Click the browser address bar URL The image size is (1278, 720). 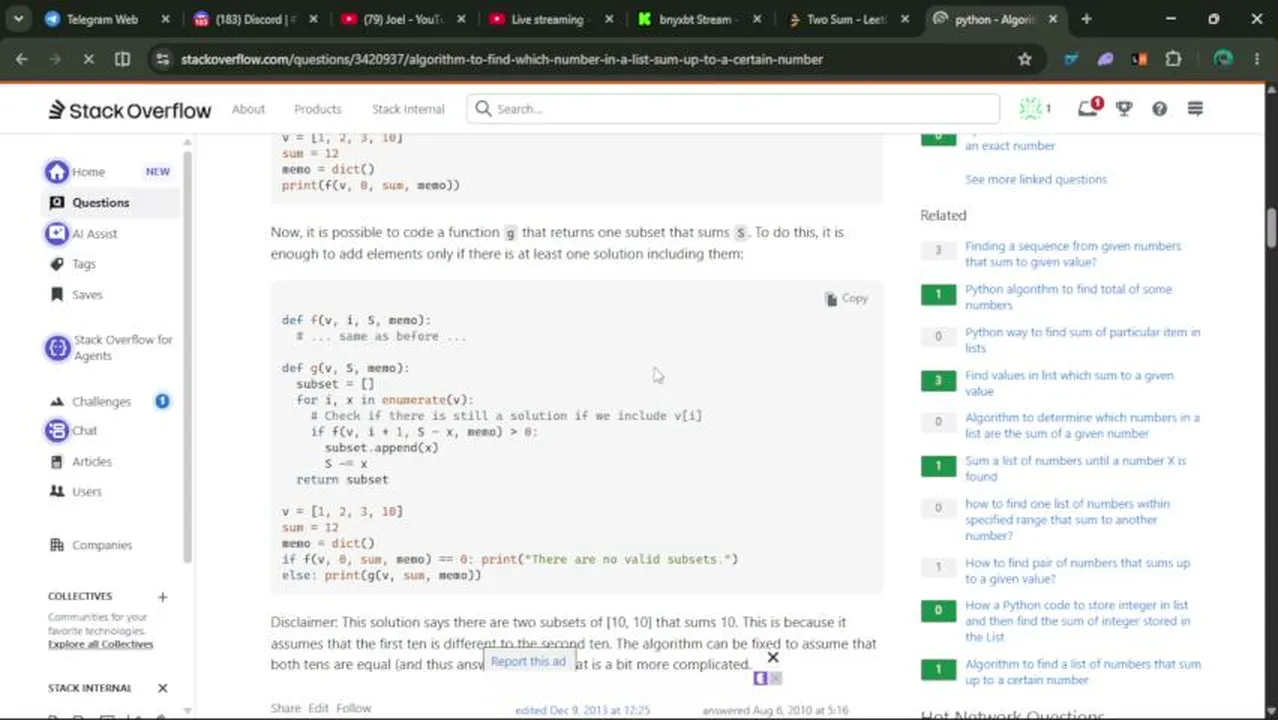coord(502,60)
